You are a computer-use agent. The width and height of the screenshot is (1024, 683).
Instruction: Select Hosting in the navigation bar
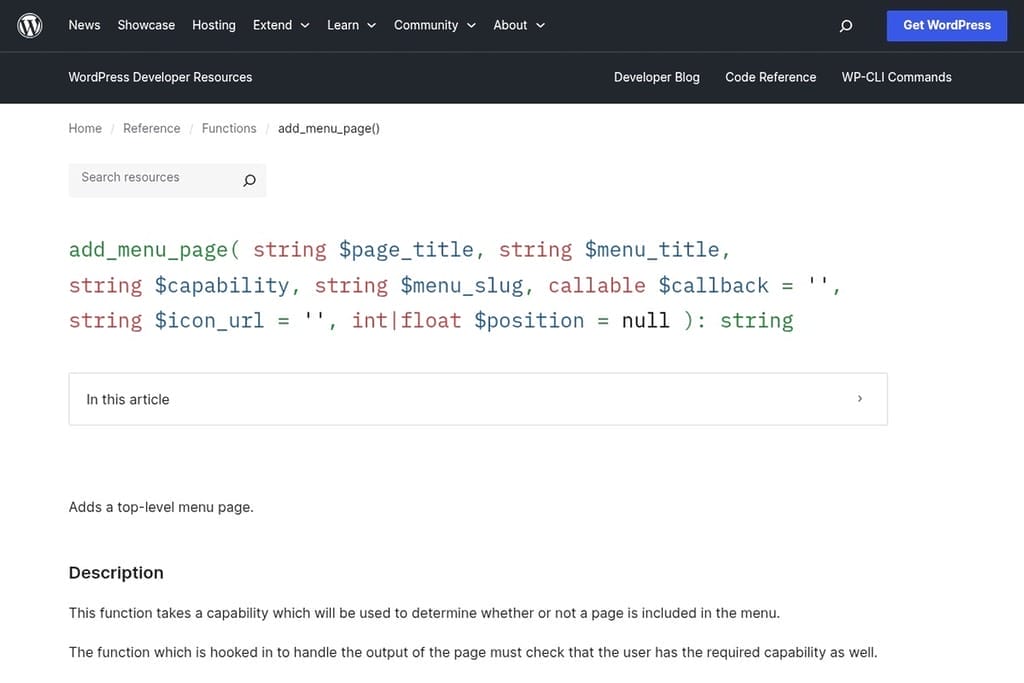point(213,25)
